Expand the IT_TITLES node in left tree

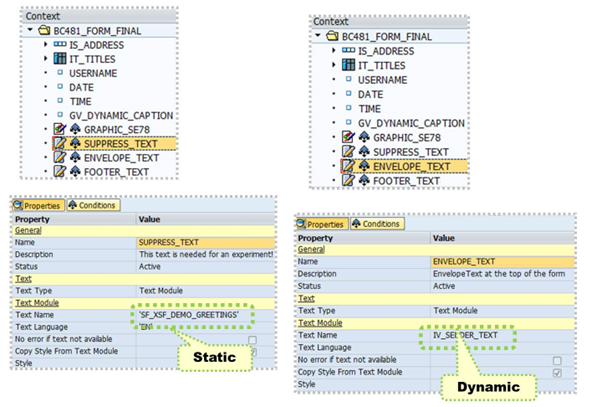tap(48, 60)
